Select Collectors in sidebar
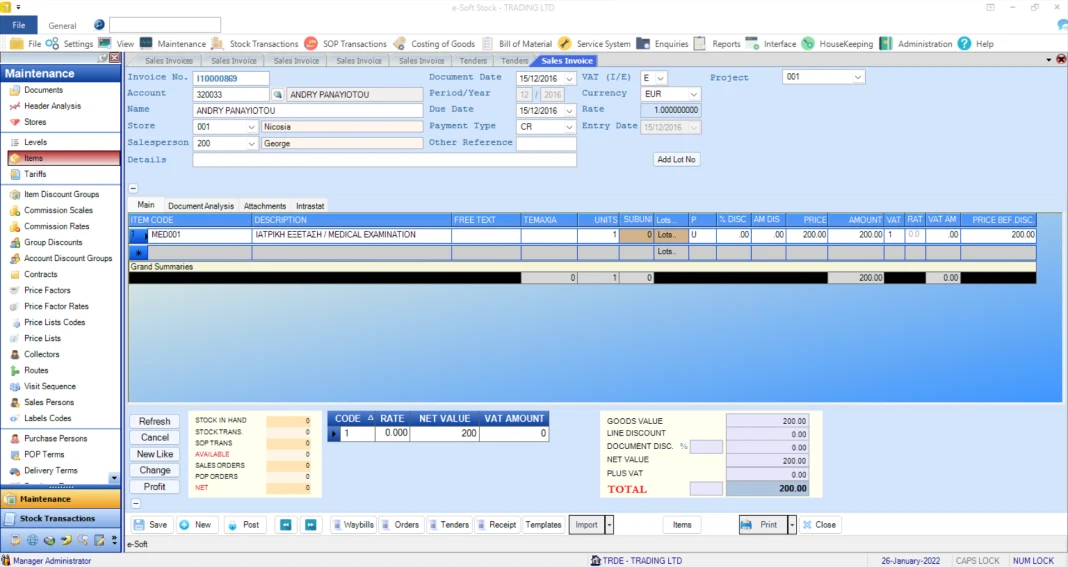The width and height of the screenshot is (1068, 567). (42, 354)
